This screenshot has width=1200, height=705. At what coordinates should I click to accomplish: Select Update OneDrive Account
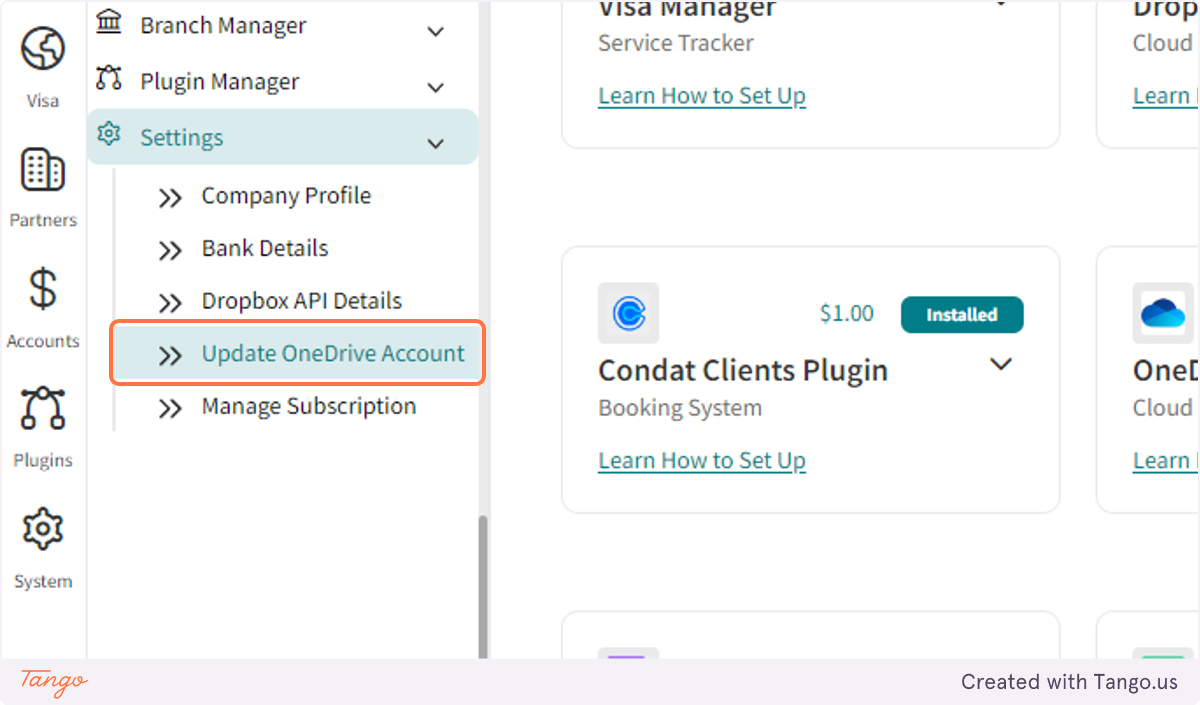point(297,353)
